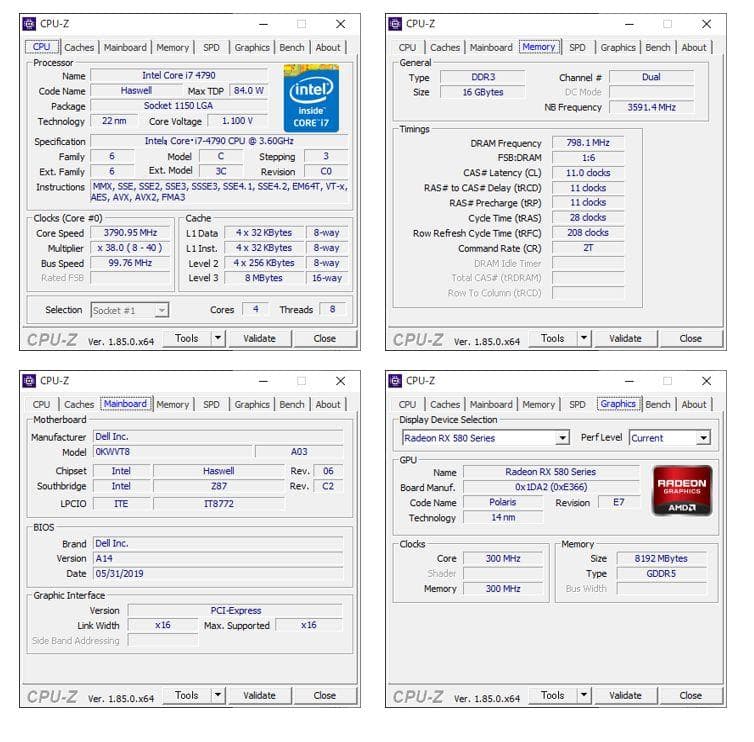Click LPCIO value IT8772

(x=219, y=503)
